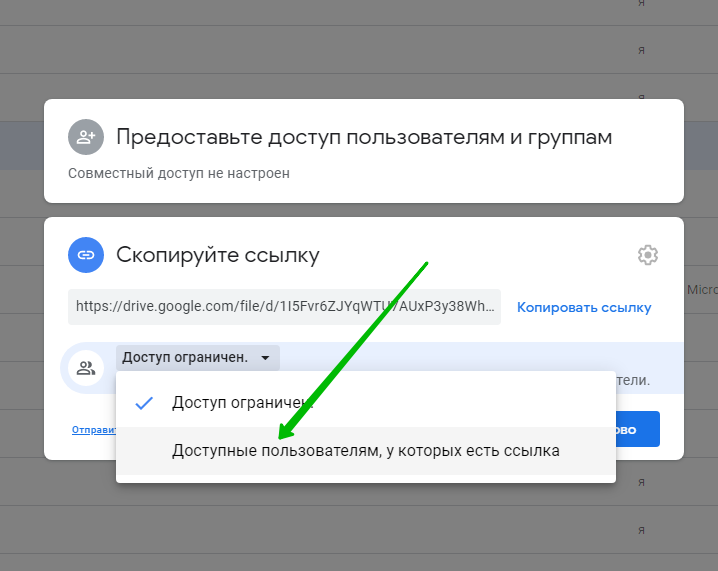Click Совместный доступ не настроен text
This screenshot has height=571, width=718.
pyautogui.click(x=179, y=174)
